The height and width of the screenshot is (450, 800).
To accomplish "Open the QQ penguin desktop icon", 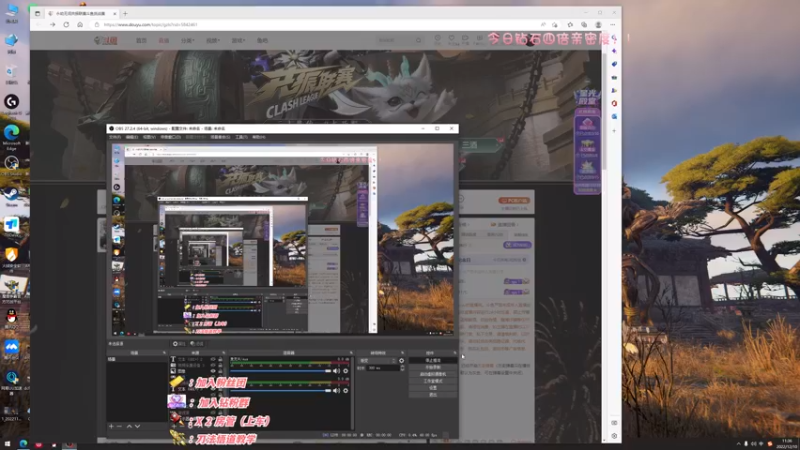I will [11, 316].
